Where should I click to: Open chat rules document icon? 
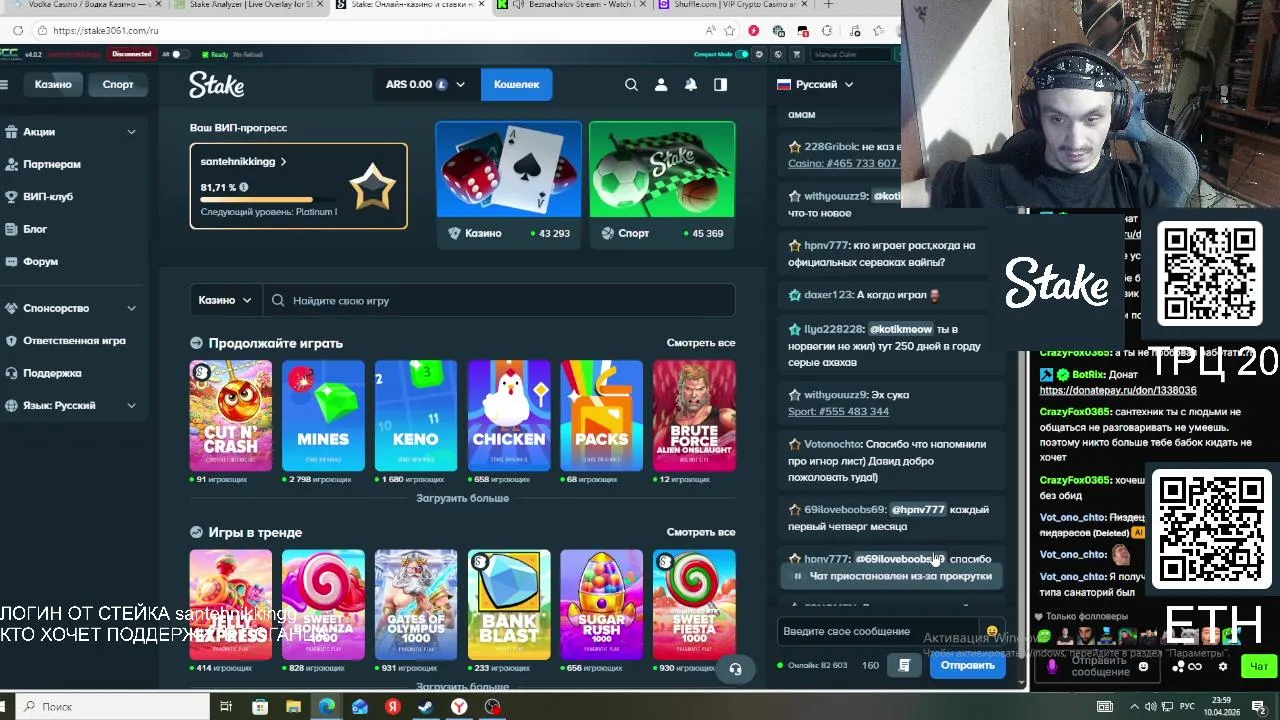click(904, 665)
